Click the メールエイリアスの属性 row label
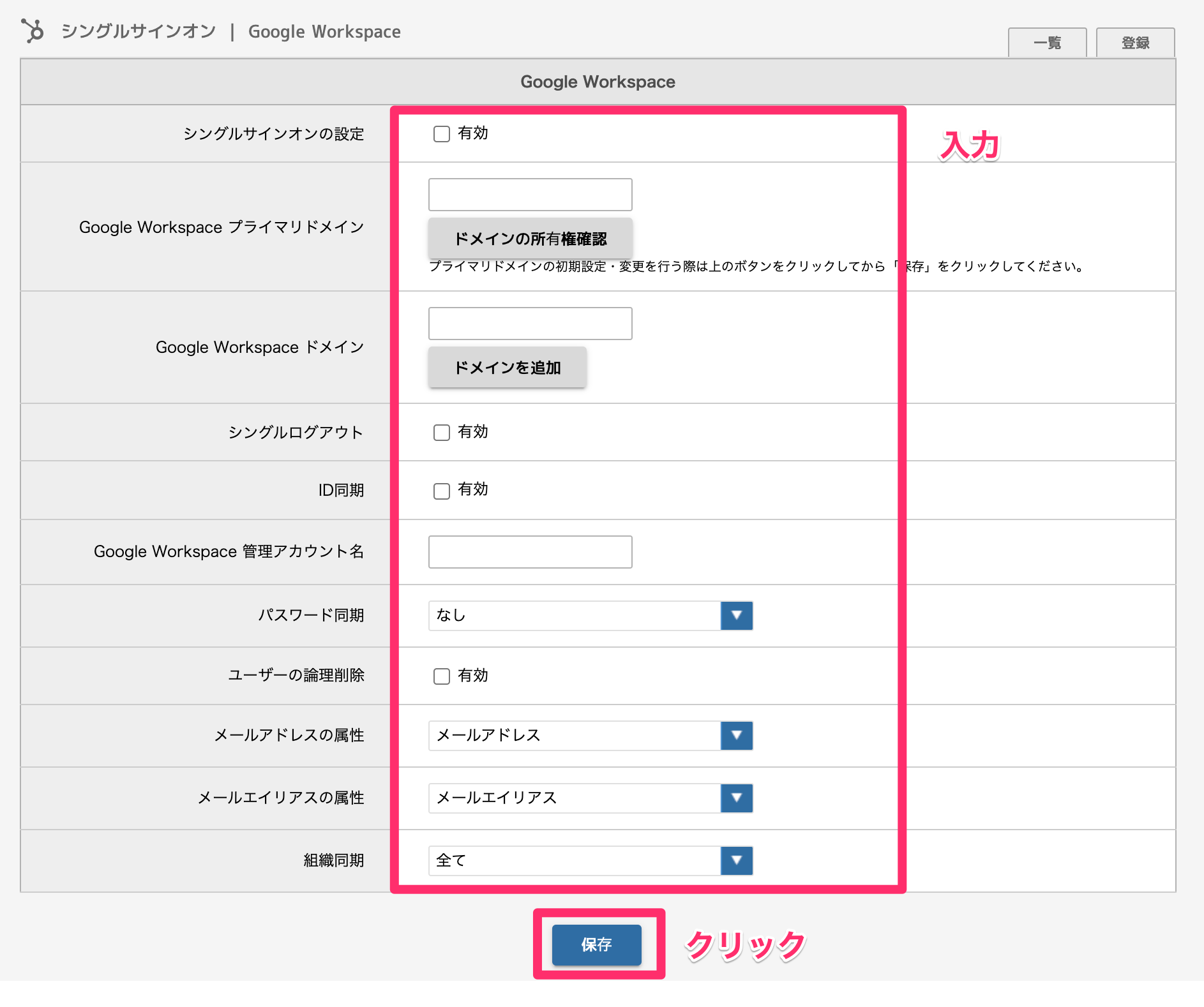1204x1007 pixels. click(281, 798)
